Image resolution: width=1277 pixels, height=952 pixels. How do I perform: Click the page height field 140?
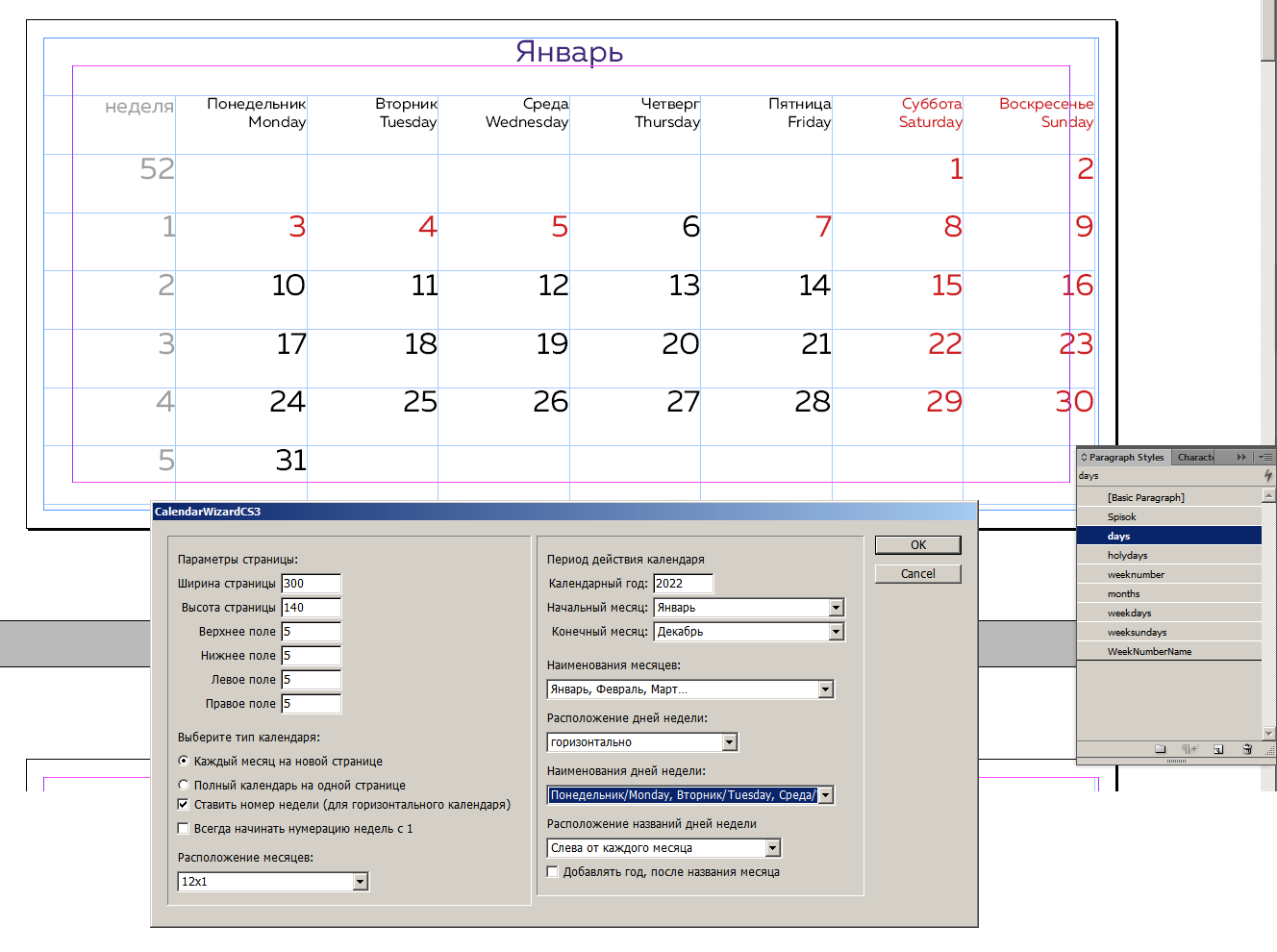point(312,608)
